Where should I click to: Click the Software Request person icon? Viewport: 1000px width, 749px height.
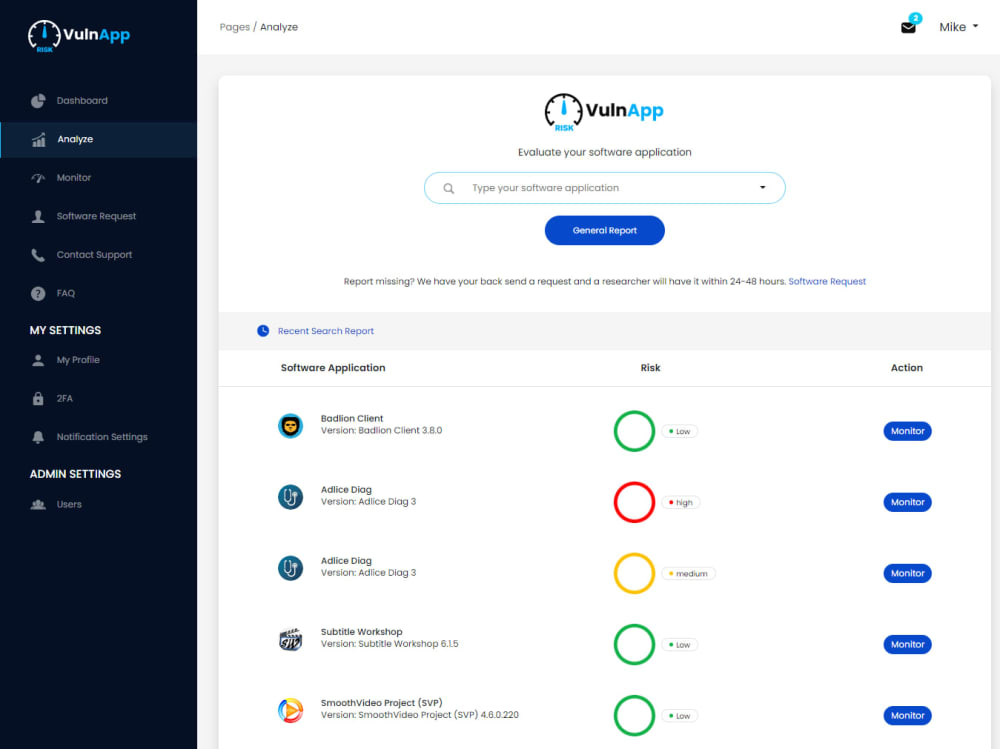38,216
